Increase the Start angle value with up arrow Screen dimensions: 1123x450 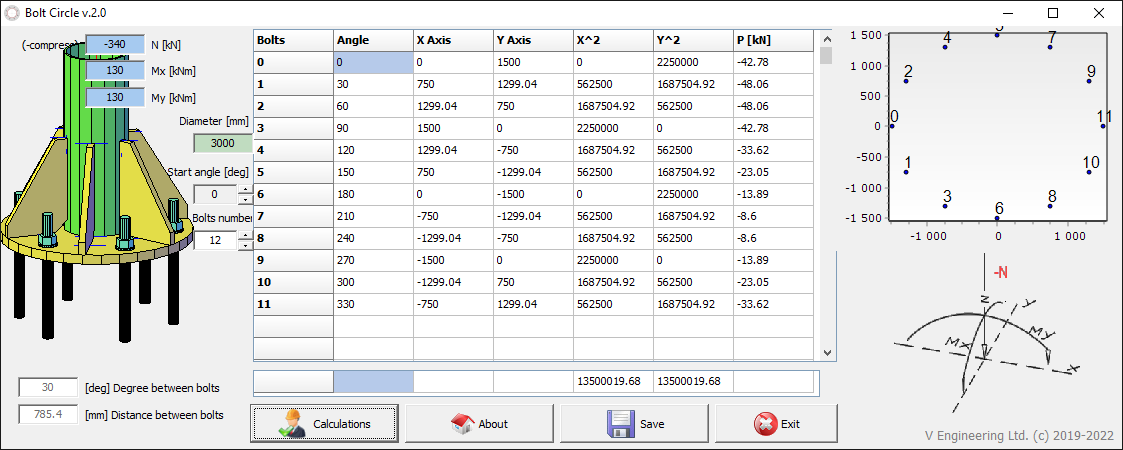coord(245,189)
